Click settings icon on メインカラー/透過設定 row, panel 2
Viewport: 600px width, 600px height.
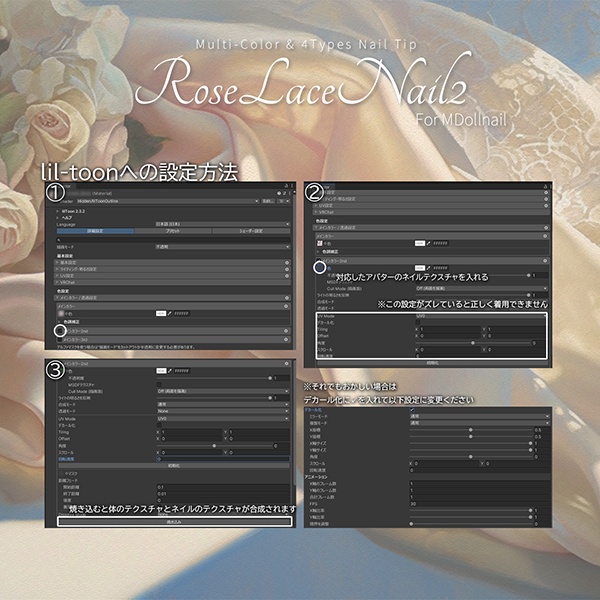coord(546,228)
